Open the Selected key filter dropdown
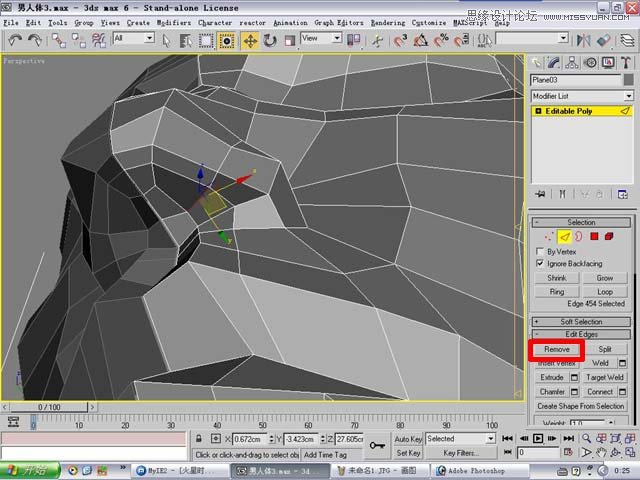Screen dimensions: 640x480 click(460, 439)
